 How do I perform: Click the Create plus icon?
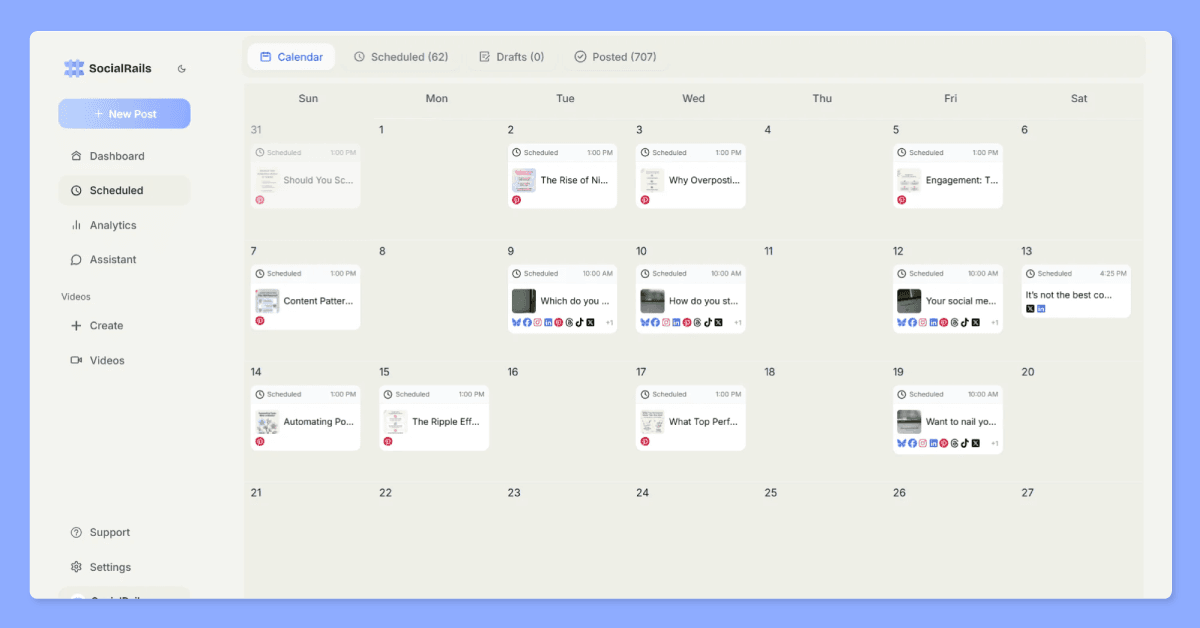click(76, 325)
